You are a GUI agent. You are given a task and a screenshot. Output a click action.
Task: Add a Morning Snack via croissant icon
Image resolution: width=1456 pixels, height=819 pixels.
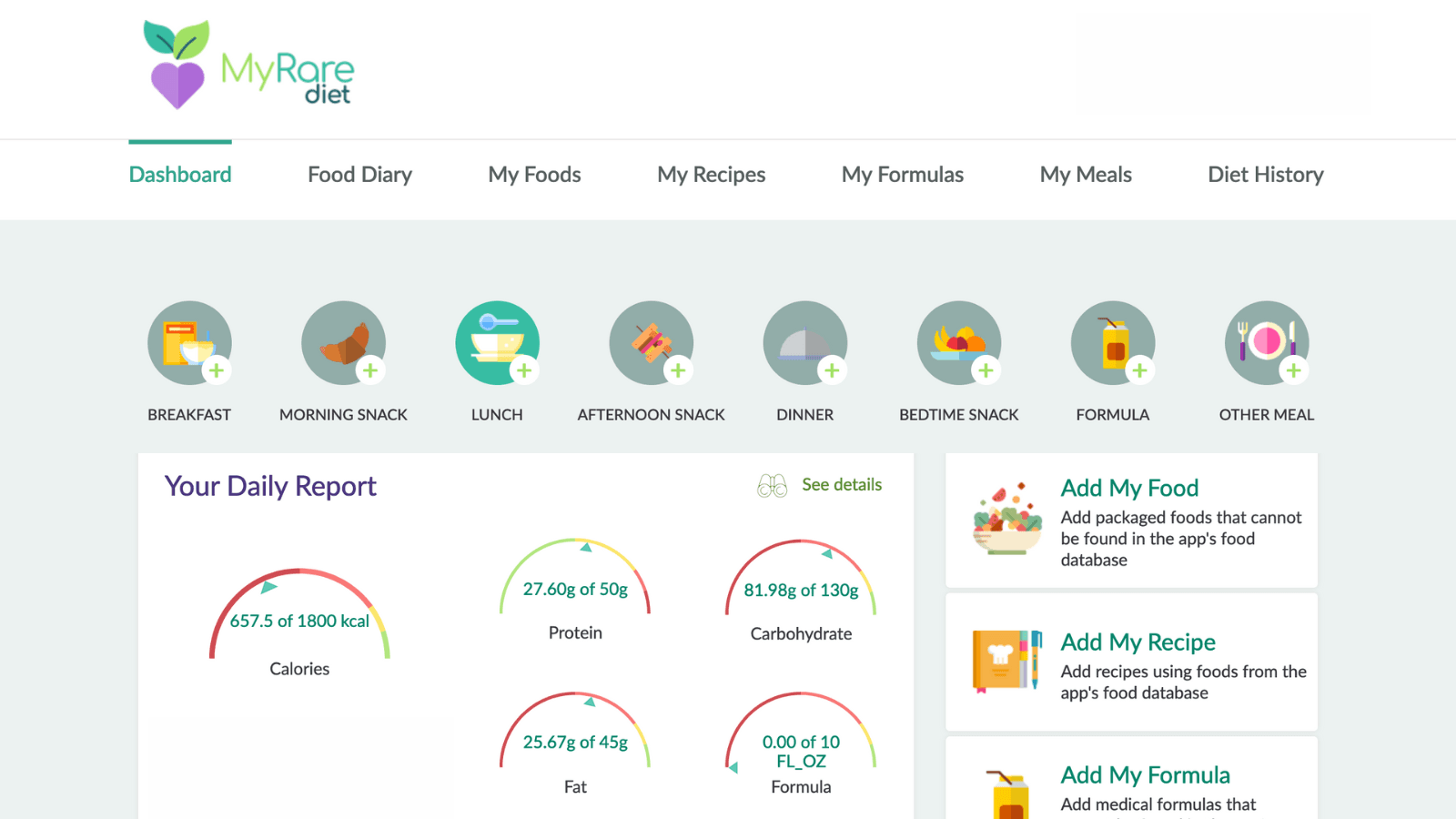pos(343,343)
